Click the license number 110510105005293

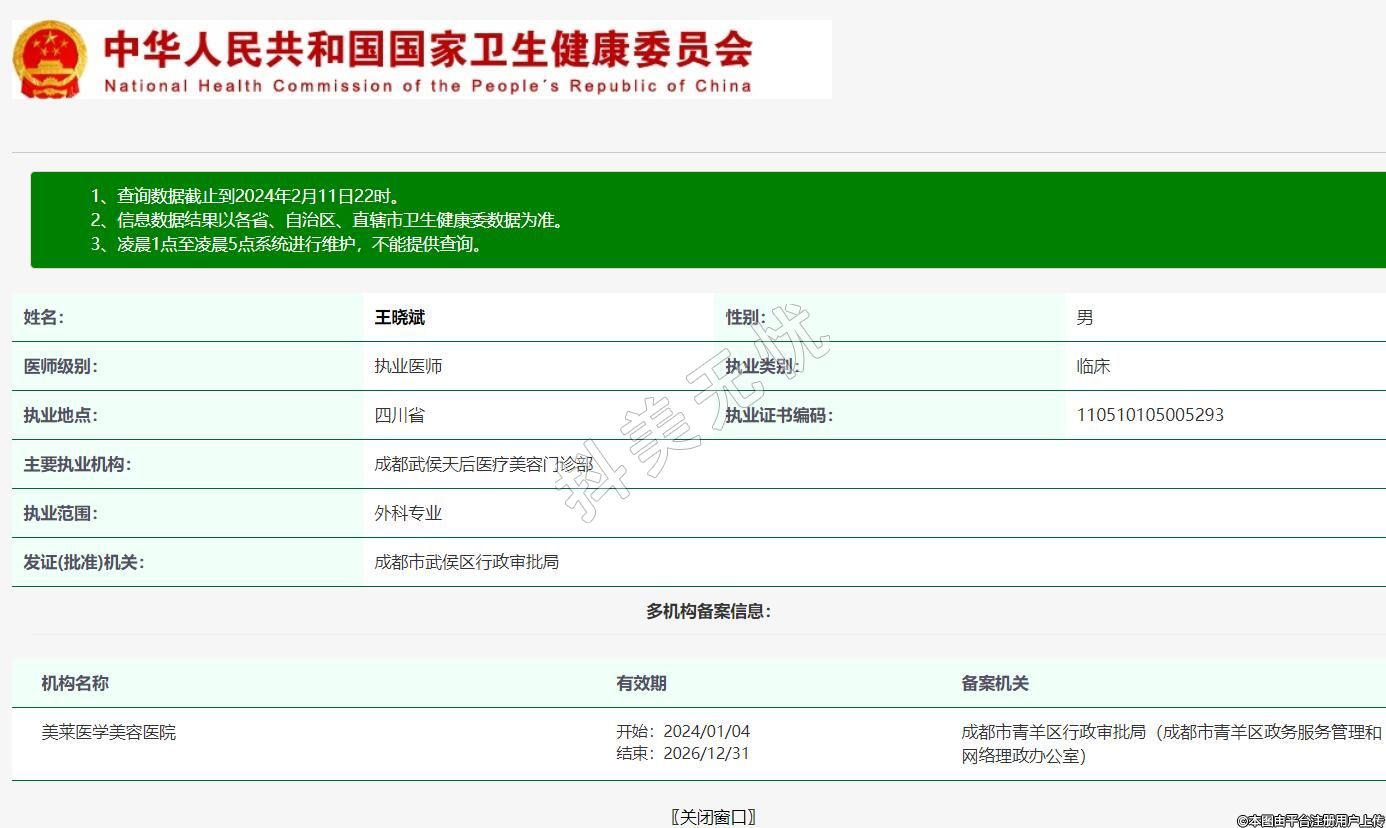click(1150, 415)
